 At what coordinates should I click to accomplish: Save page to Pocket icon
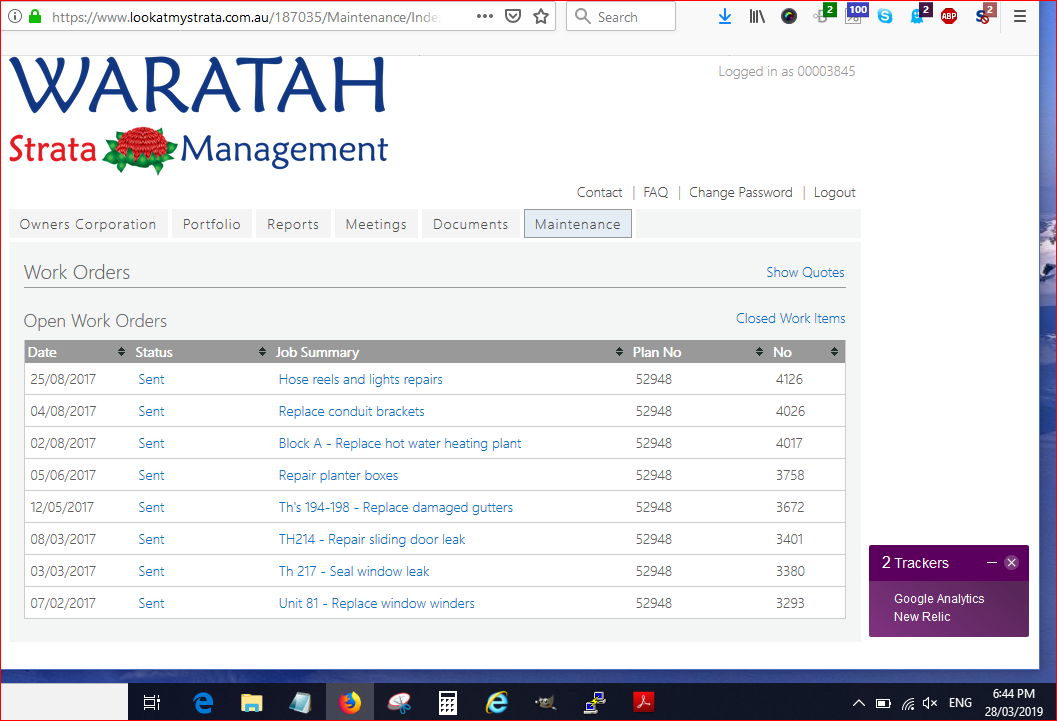coord(512,16)
